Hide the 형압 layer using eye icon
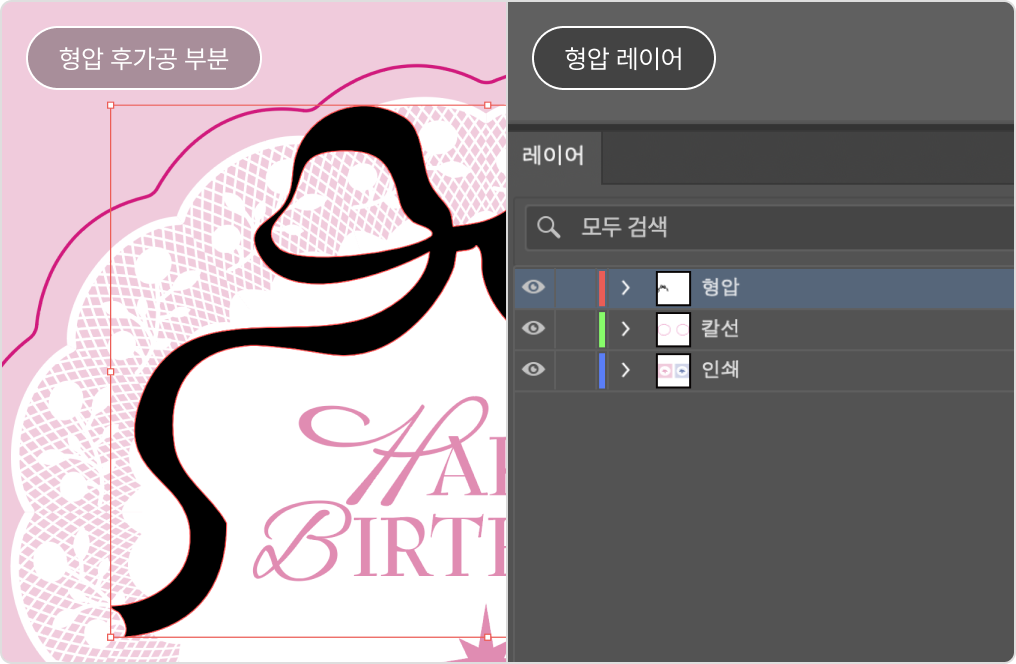This screenshot has width=1016, height=664. point(535,288)
